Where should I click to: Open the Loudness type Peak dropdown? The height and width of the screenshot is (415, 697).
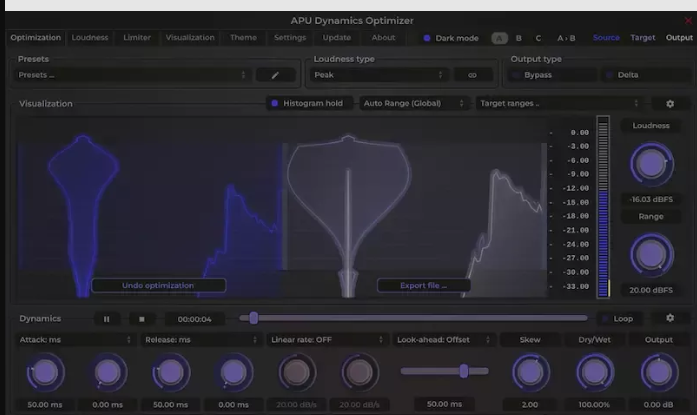(378, 75)
